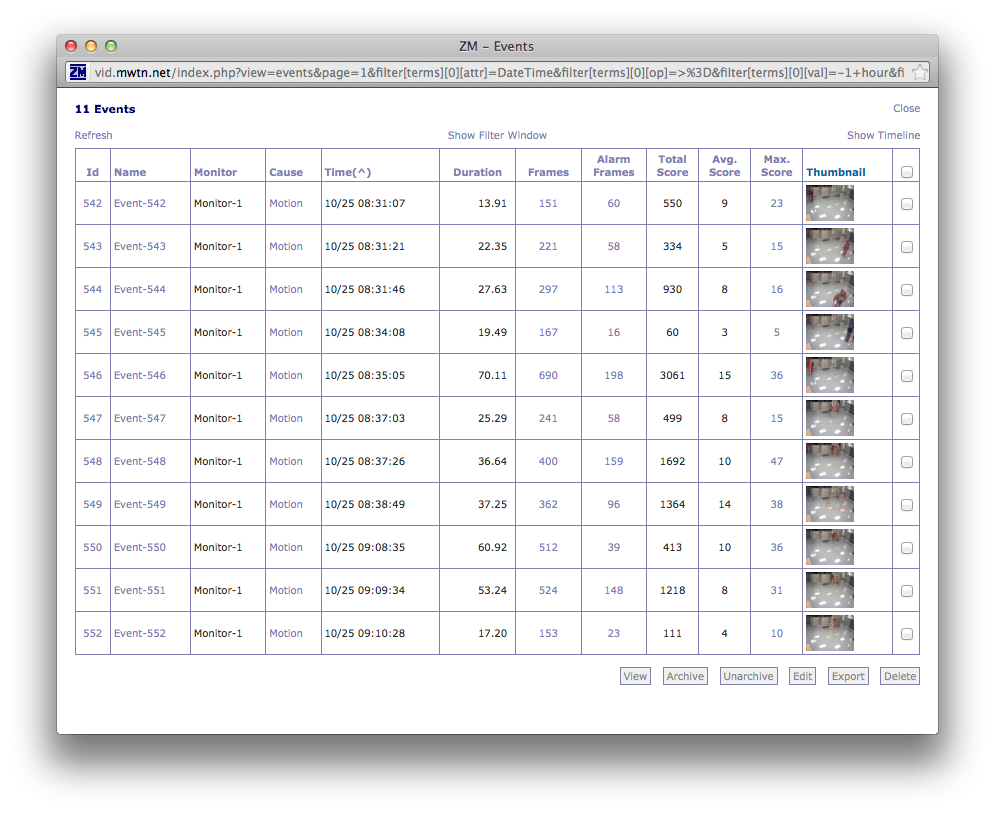Open thumbnail for Event-550
995x813 pixels.
(x=829, y=547)
